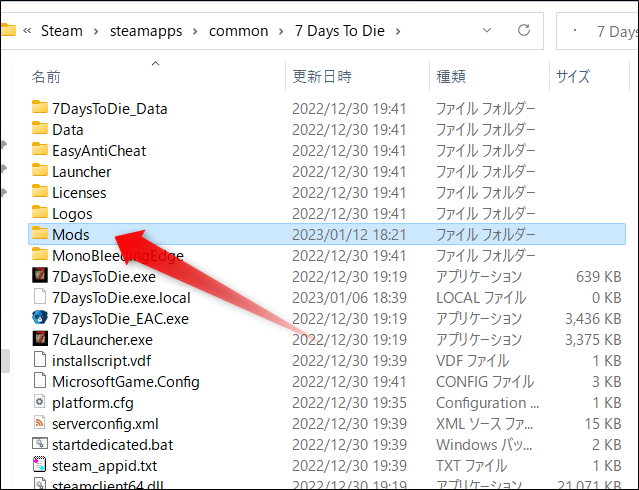Go to the common breadcrumb folder
This screenshot has width=639, height=490.
[x=238, y=31]
